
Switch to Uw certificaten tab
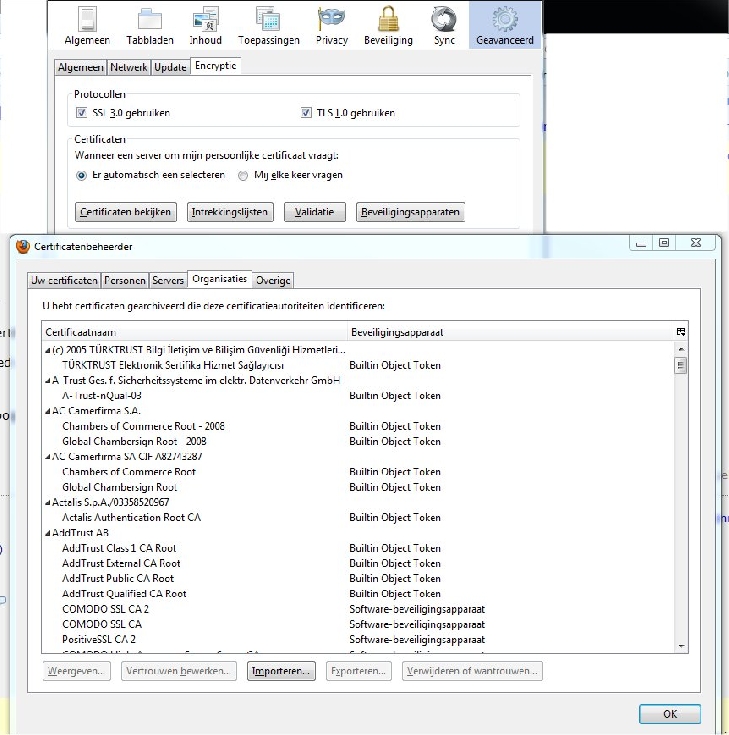64,280
